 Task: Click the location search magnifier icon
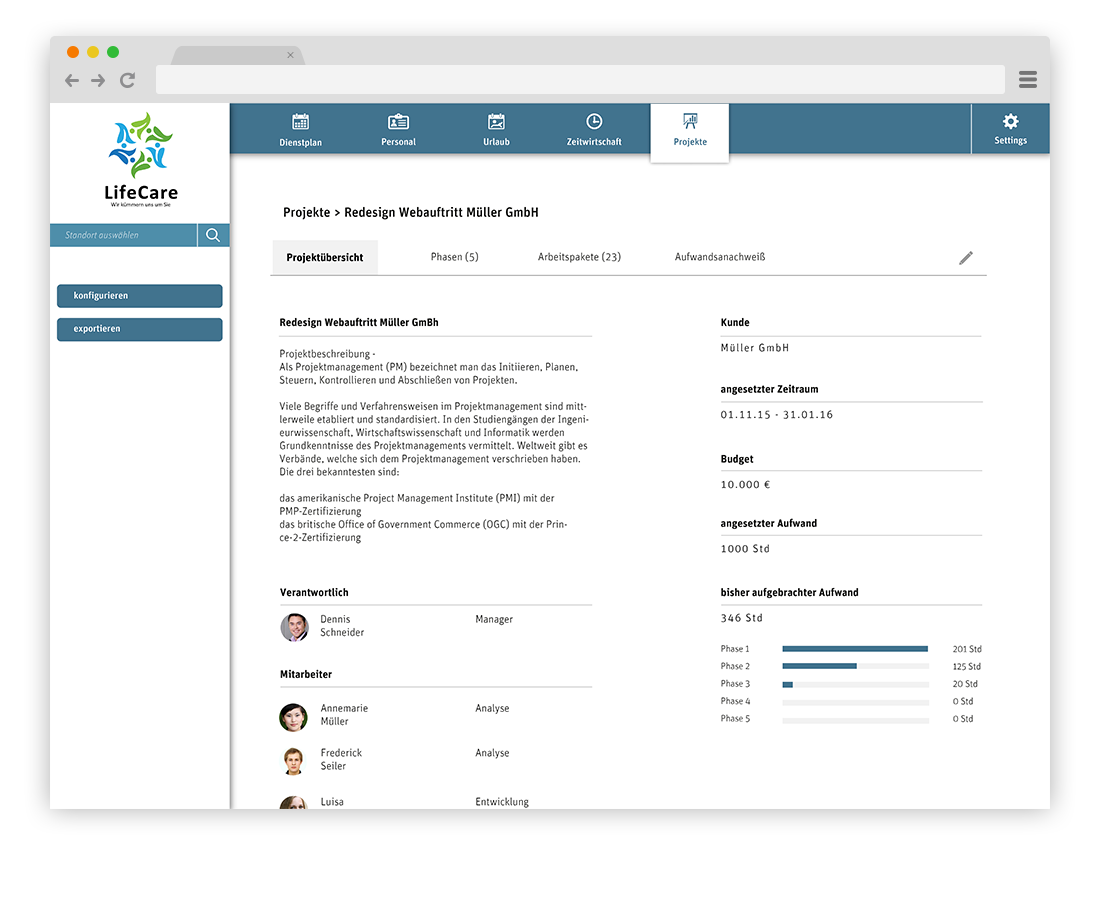pos(213,236)
